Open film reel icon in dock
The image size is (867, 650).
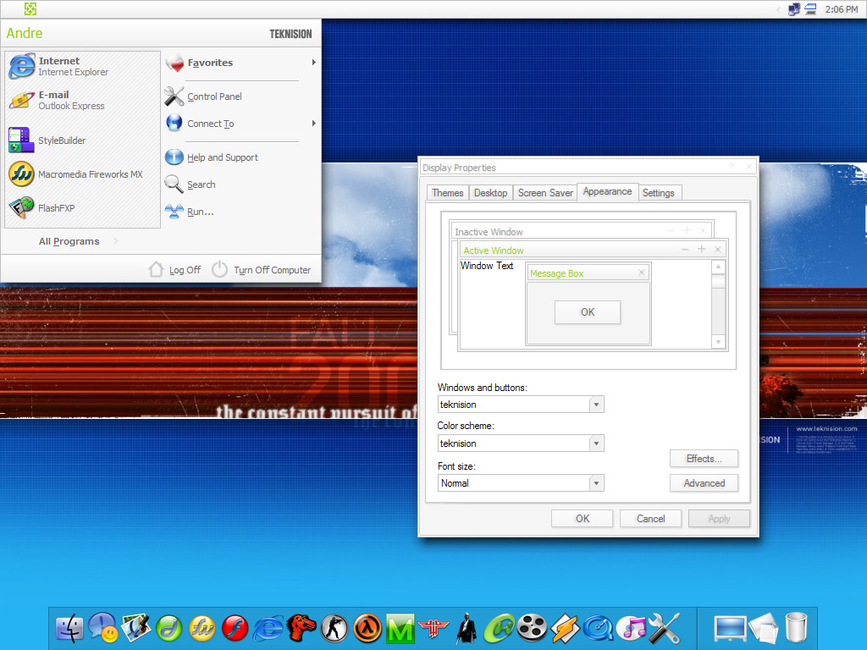532,628
